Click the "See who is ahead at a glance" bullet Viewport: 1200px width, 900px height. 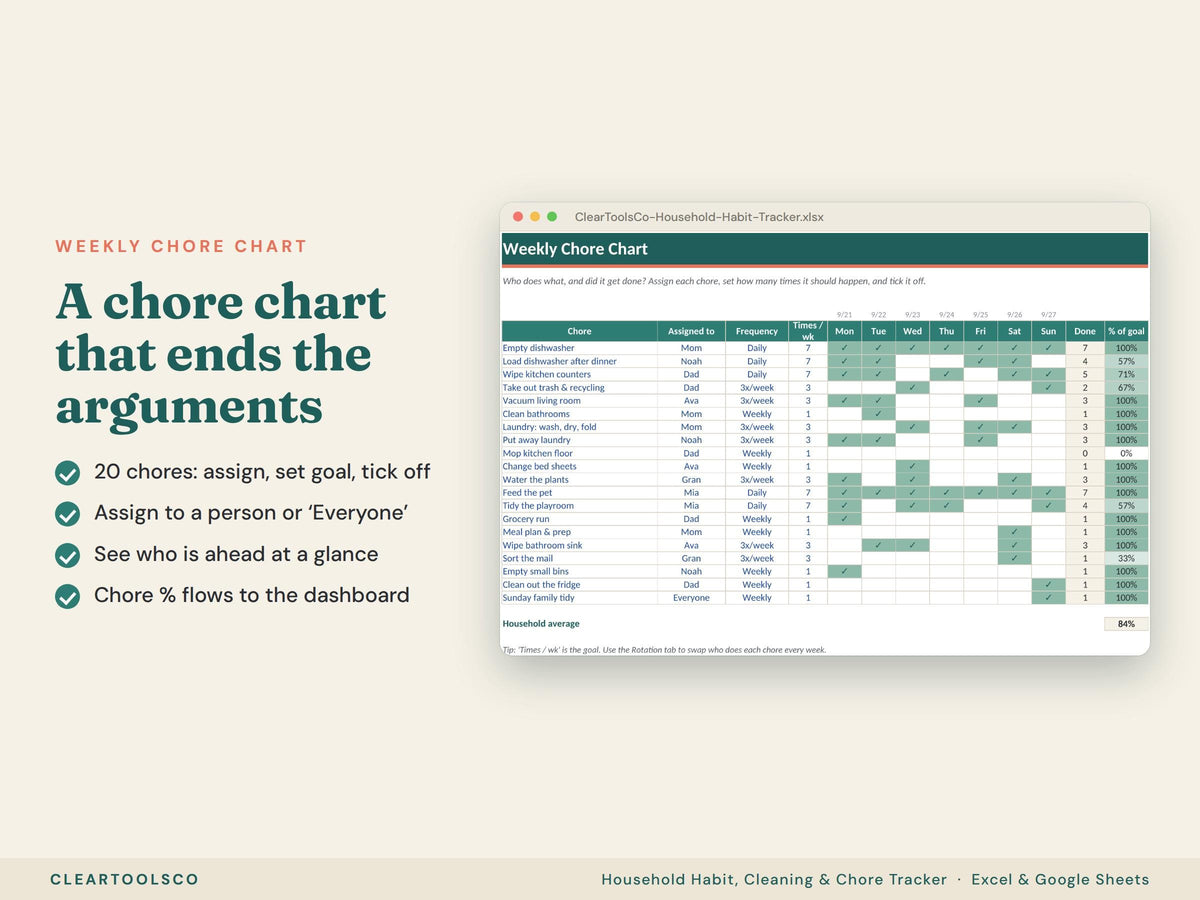[x=236, y=554]
